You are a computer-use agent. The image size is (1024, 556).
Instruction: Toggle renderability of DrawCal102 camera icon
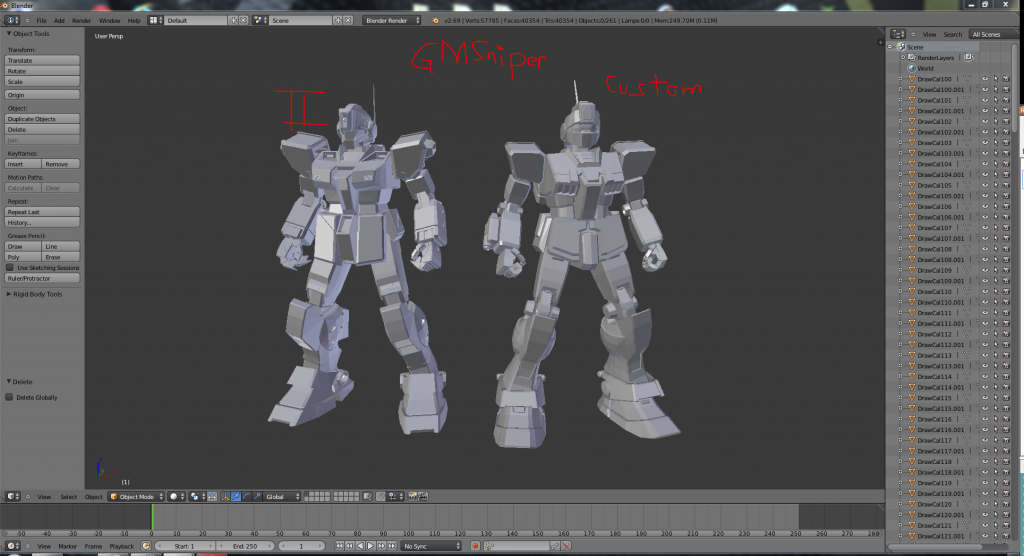(x=1006, y=122)
